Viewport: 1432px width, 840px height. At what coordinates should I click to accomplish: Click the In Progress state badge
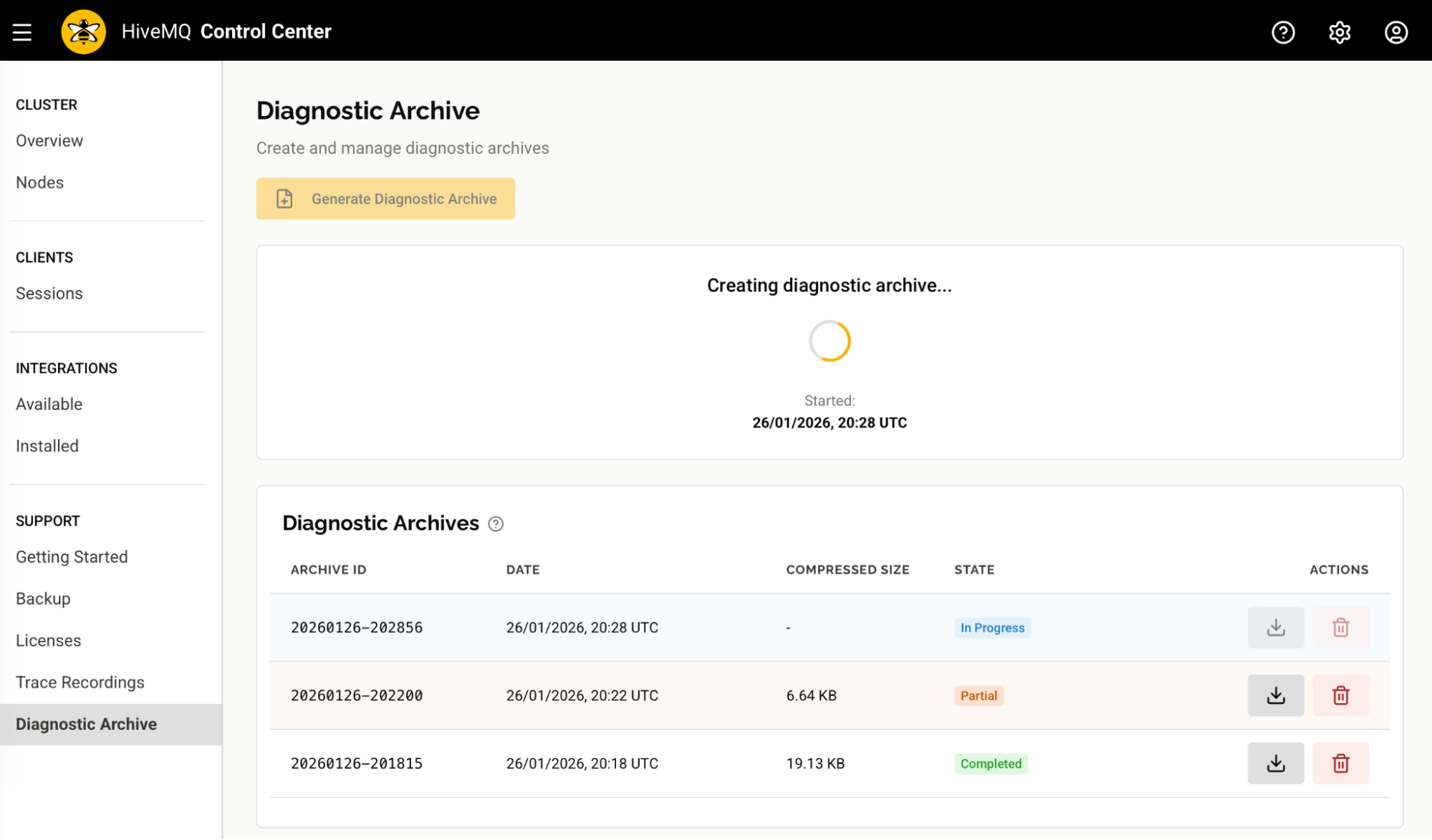[992, 627]
